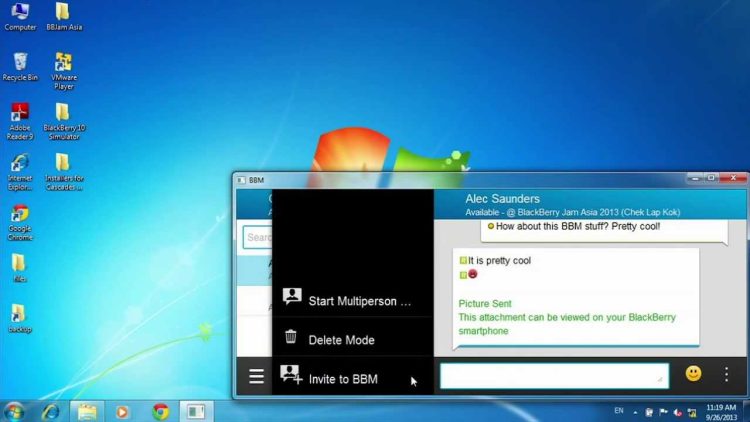Open the taskbar clock showing 11:19 AM

pyautogui.click(x=721, y=412)
